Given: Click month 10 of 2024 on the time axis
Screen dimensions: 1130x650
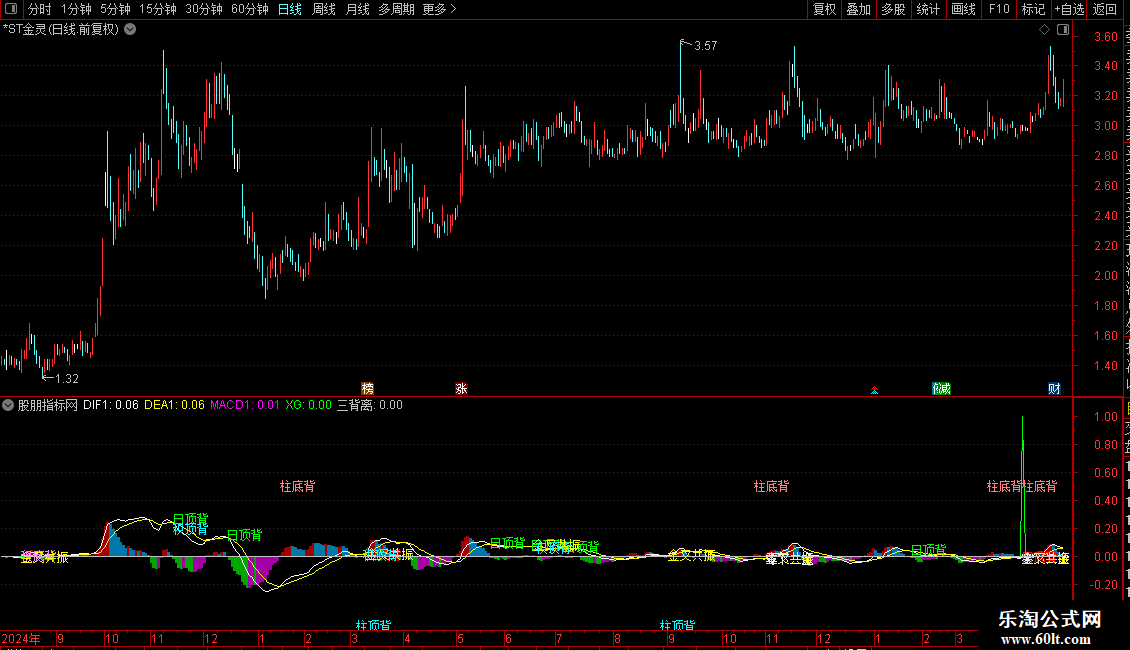Looking at the screenshot, I should [x=112, y=638].
